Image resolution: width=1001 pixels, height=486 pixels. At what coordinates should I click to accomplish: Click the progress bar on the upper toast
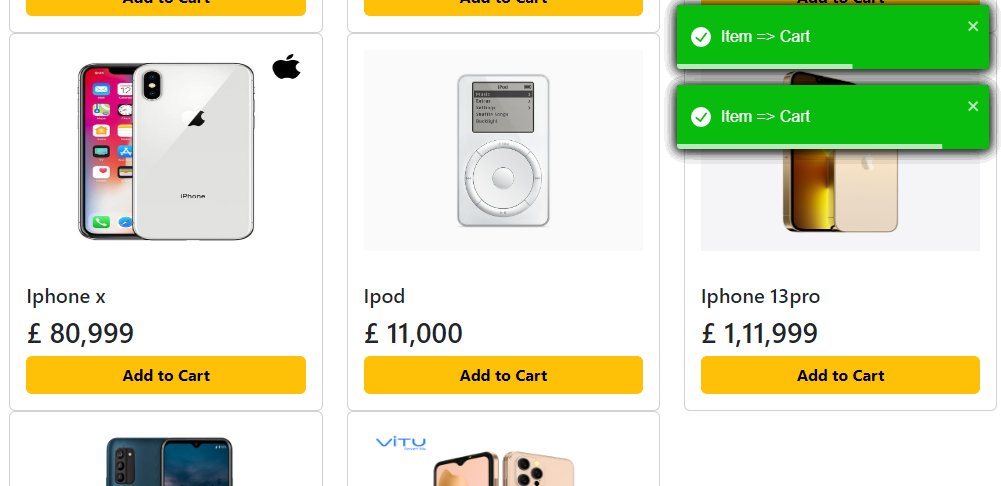coord(765,67)
